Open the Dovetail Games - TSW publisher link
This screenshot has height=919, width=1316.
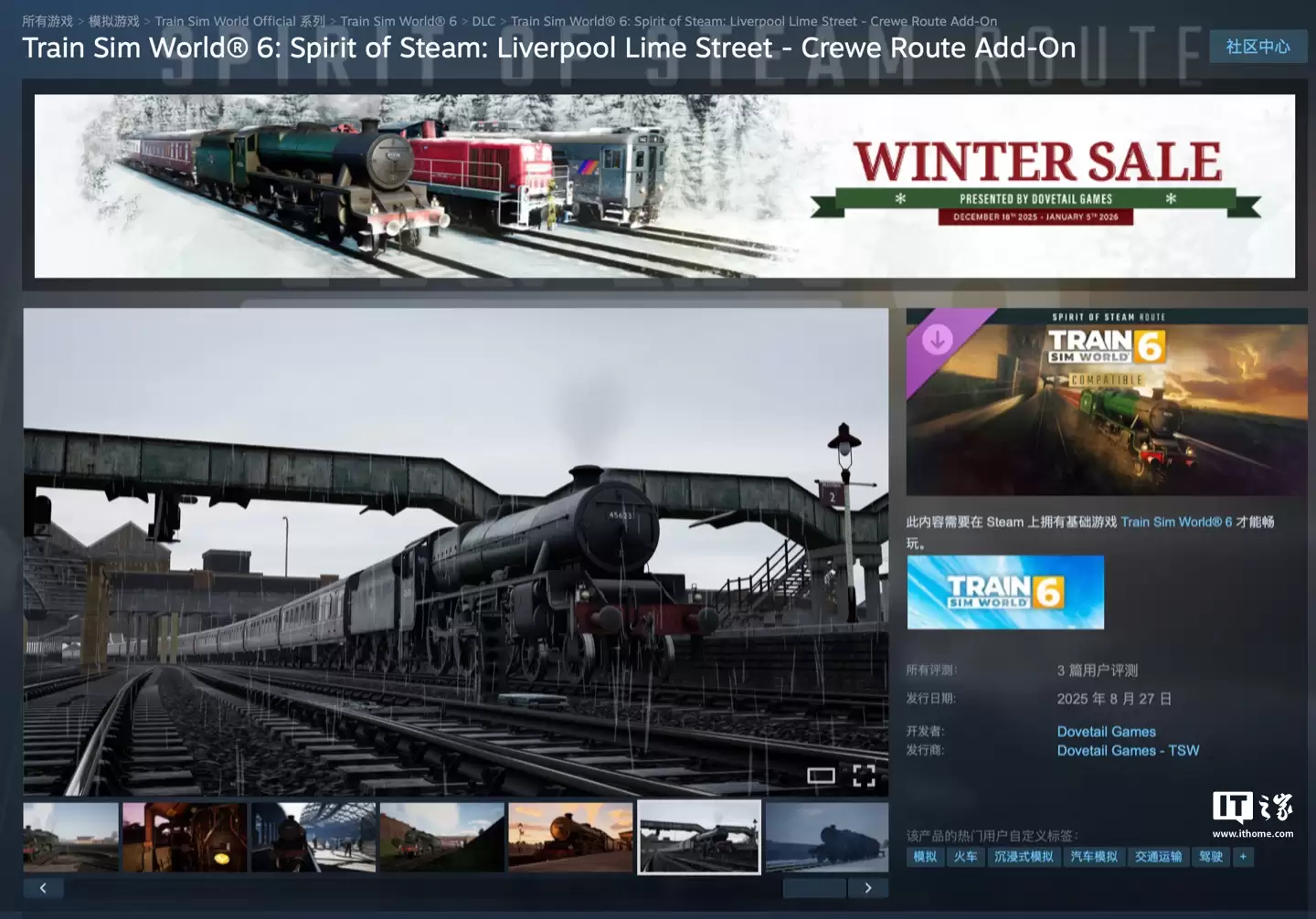(1128, 751)
